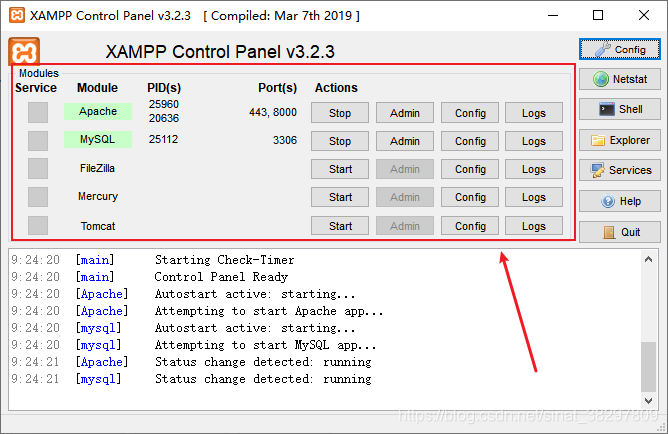
Task: Click the PID(s) column header
Action: [164, 88]
